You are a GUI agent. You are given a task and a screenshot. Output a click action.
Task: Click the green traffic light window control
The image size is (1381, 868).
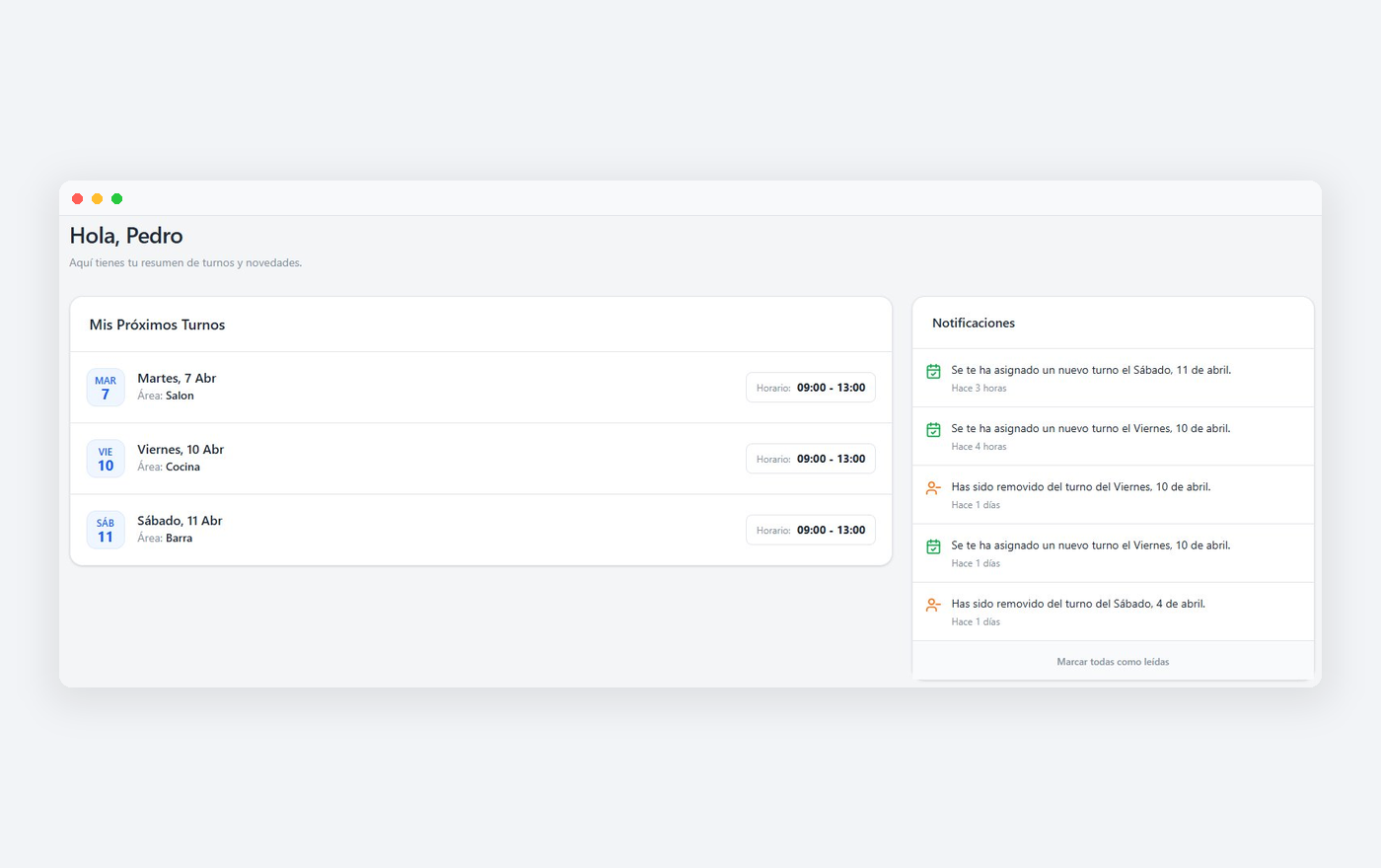(x=116, y=198)
